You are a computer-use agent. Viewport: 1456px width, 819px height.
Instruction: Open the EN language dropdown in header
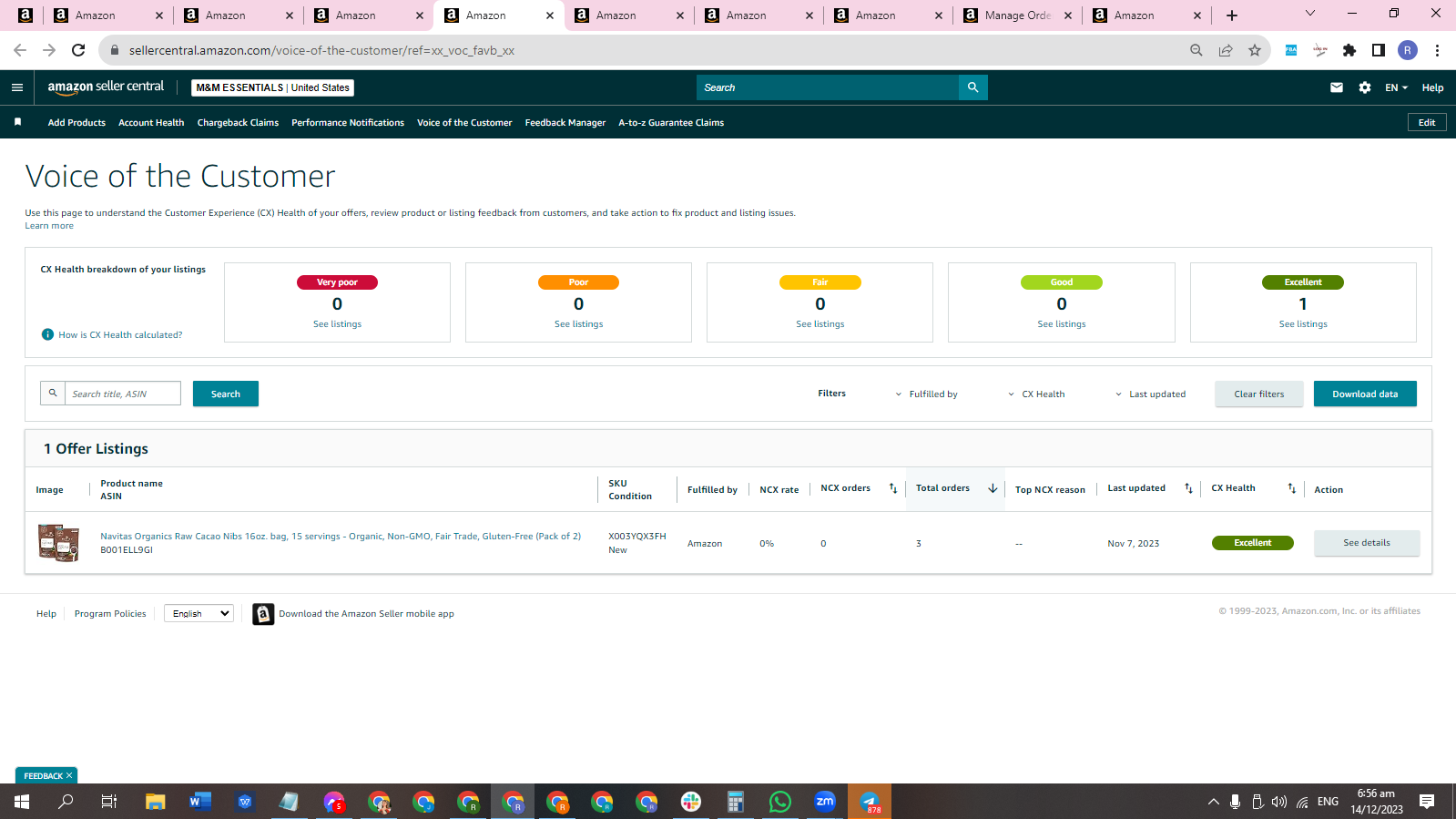click(1396, 87)
